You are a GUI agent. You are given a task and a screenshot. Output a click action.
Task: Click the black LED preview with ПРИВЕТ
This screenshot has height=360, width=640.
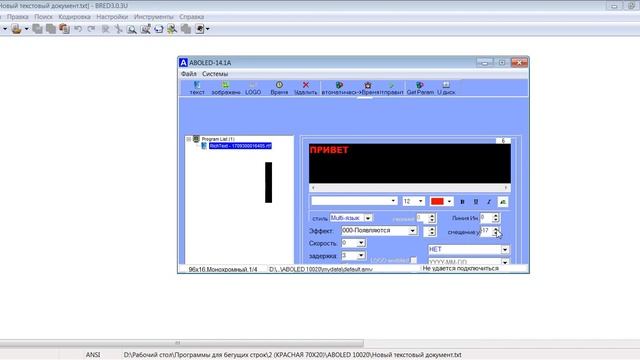tap(409, 163)
